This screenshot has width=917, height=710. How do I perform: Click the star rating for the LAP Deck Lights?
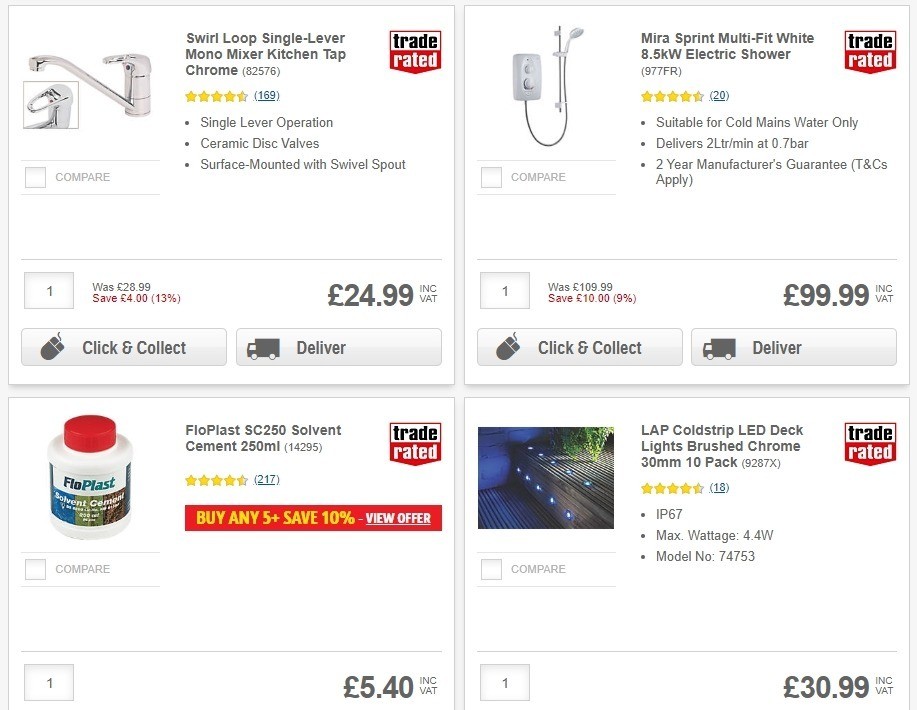pos(673,488)
